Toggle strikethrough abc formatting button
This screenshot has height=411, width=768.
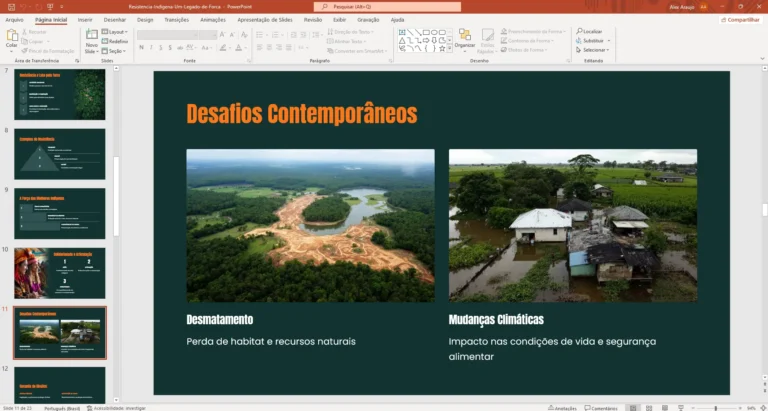pyautogui.click(x=180, y=48)
